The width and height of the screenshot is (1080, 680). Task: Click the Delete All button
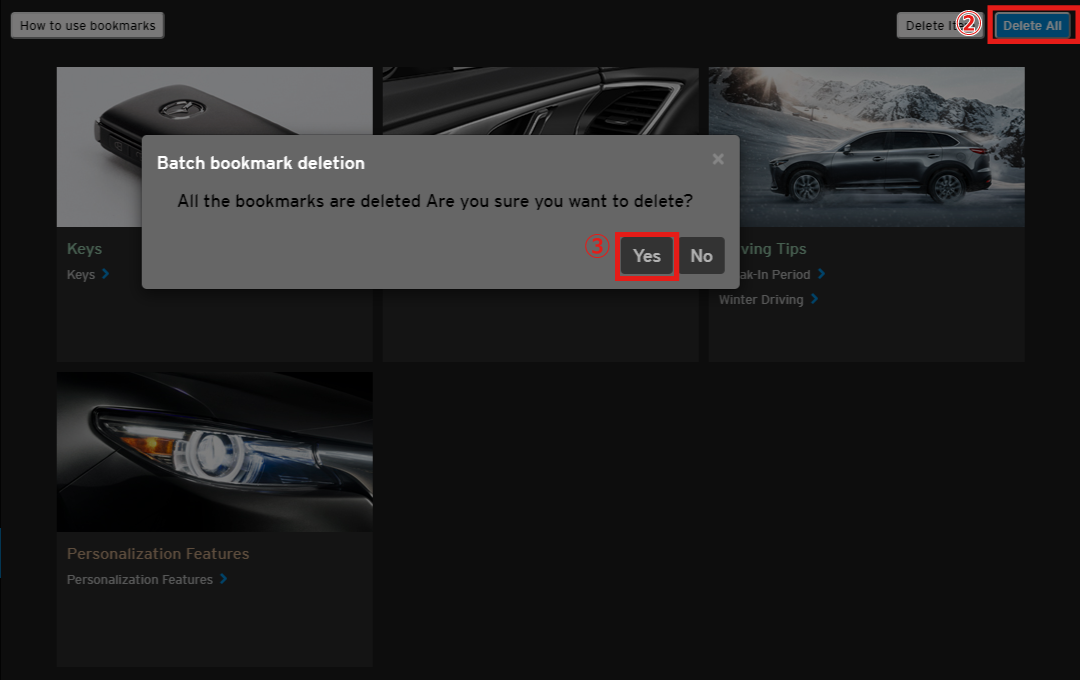pos(1032,26)
